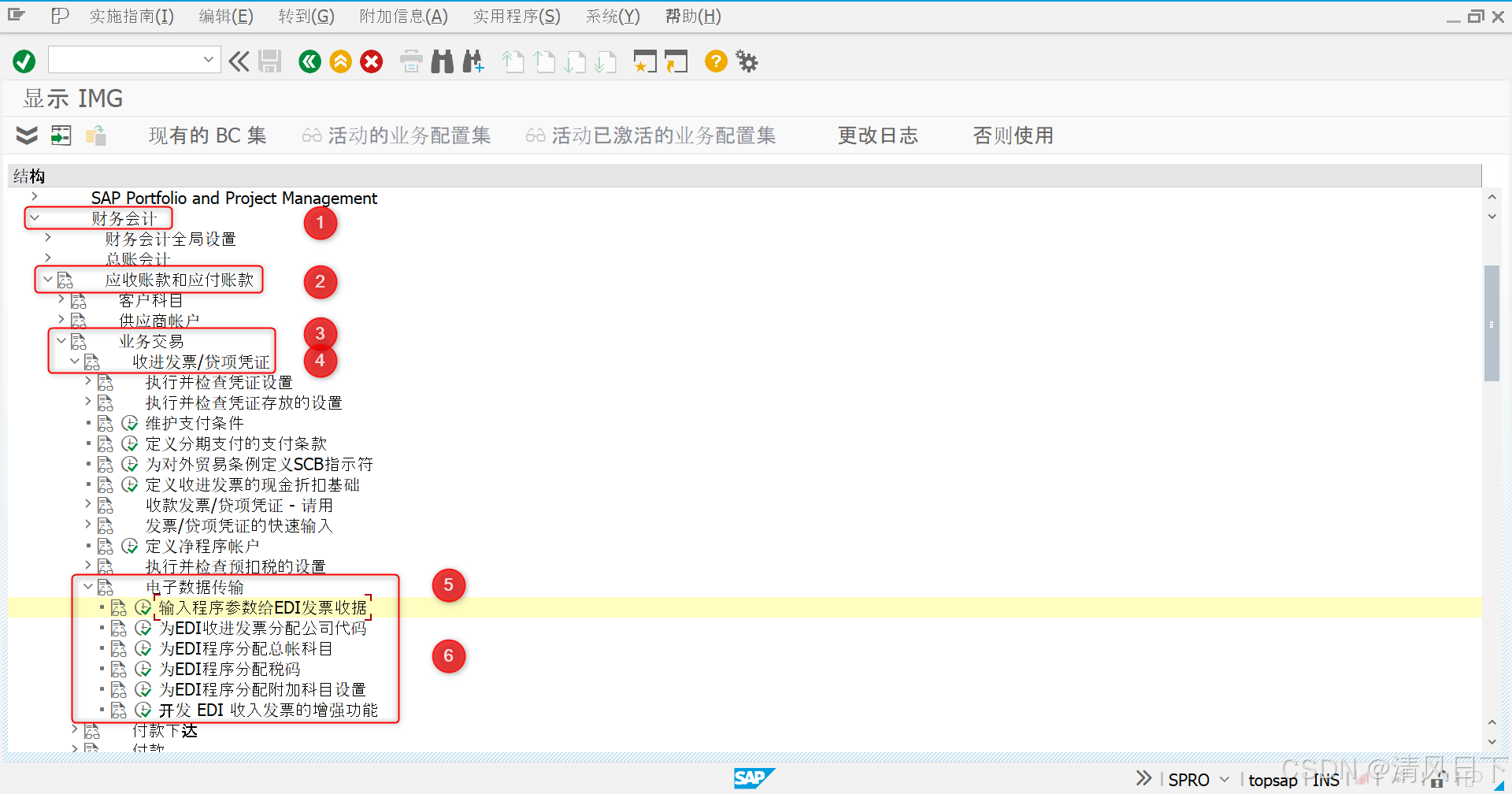Click the 更改日志 button

click(x=878, y=135)
